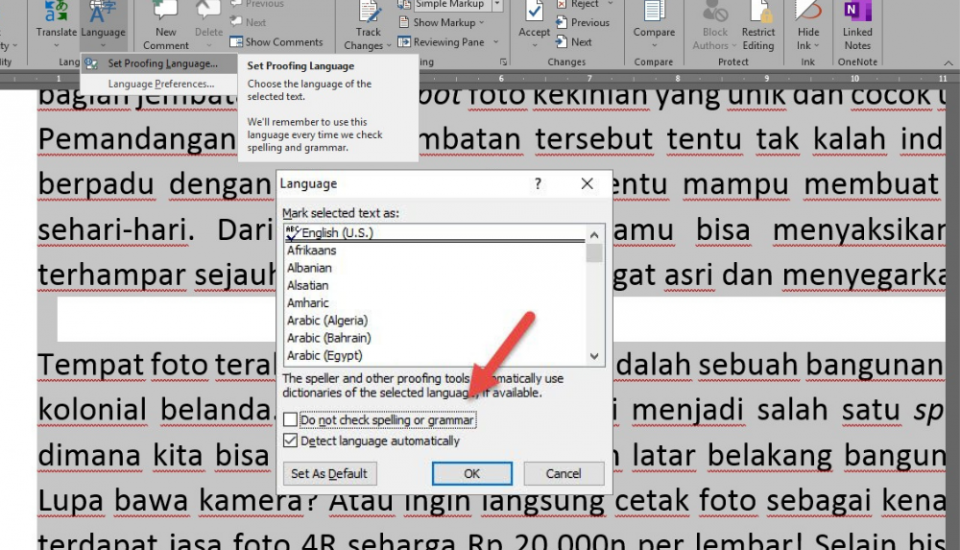960x550 pixels.
Task: Select Arabic (Algeria) in the language list
Action: click(435, 320)
